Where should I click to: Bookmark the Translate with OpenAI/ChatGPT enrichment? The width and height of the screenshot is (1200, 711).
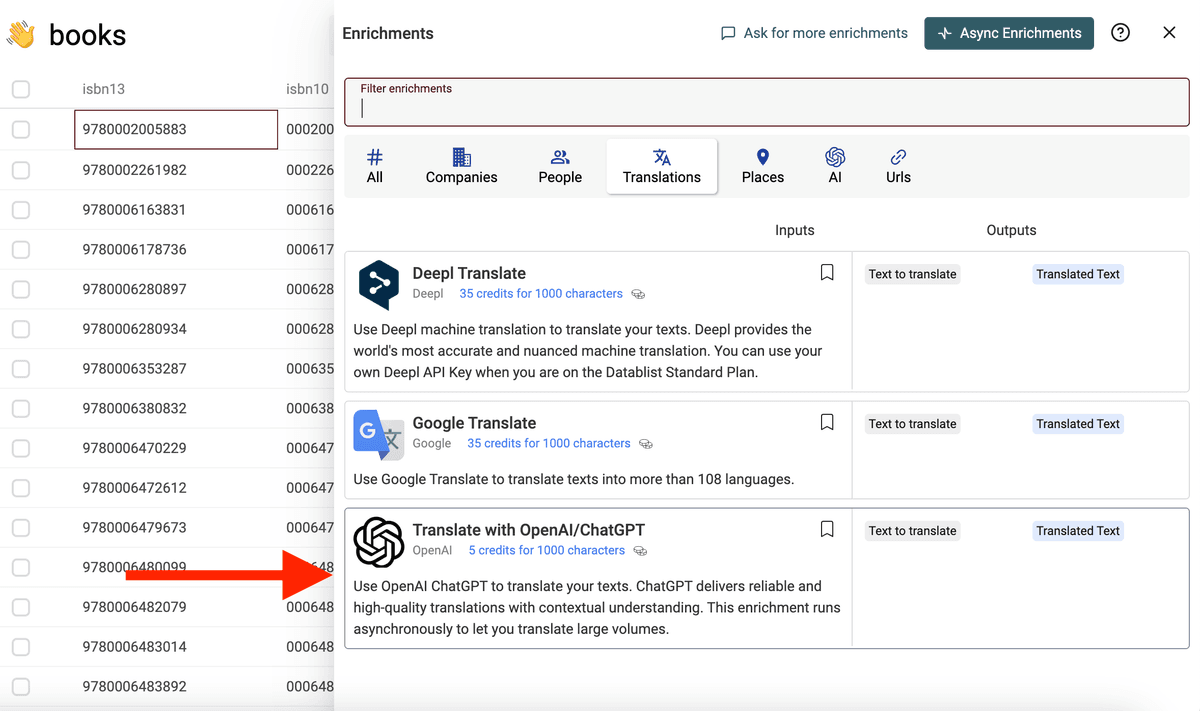click(827, 530)
